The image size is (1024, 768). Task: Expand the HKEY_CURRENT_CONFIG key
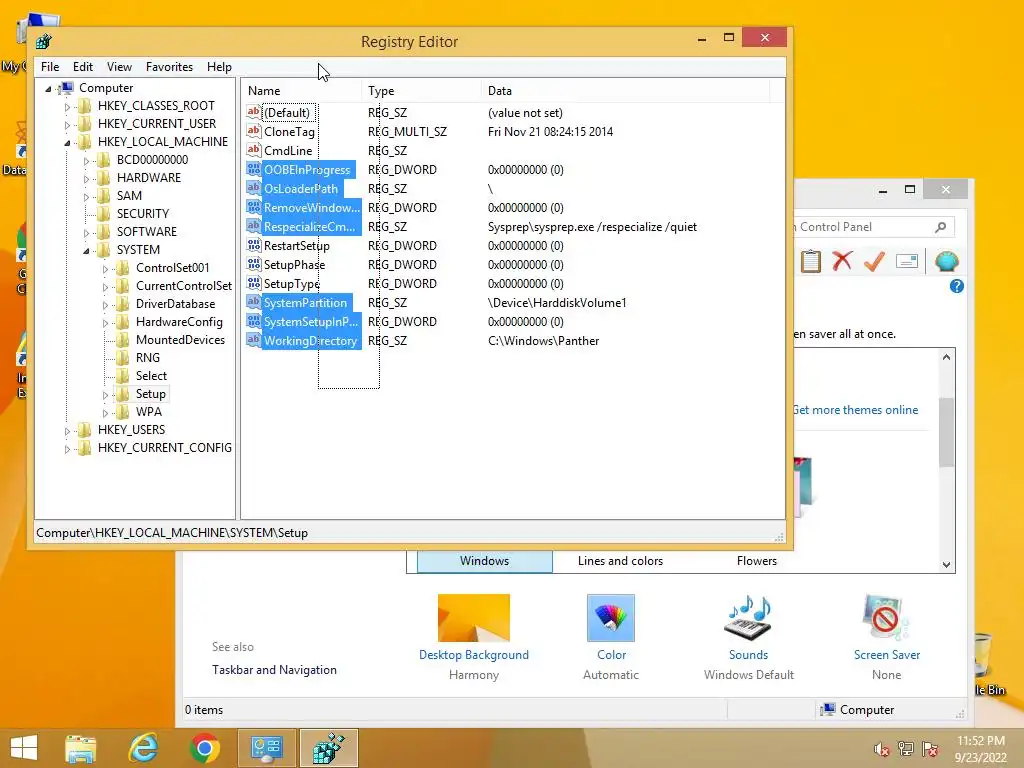[x=67, y=449]
